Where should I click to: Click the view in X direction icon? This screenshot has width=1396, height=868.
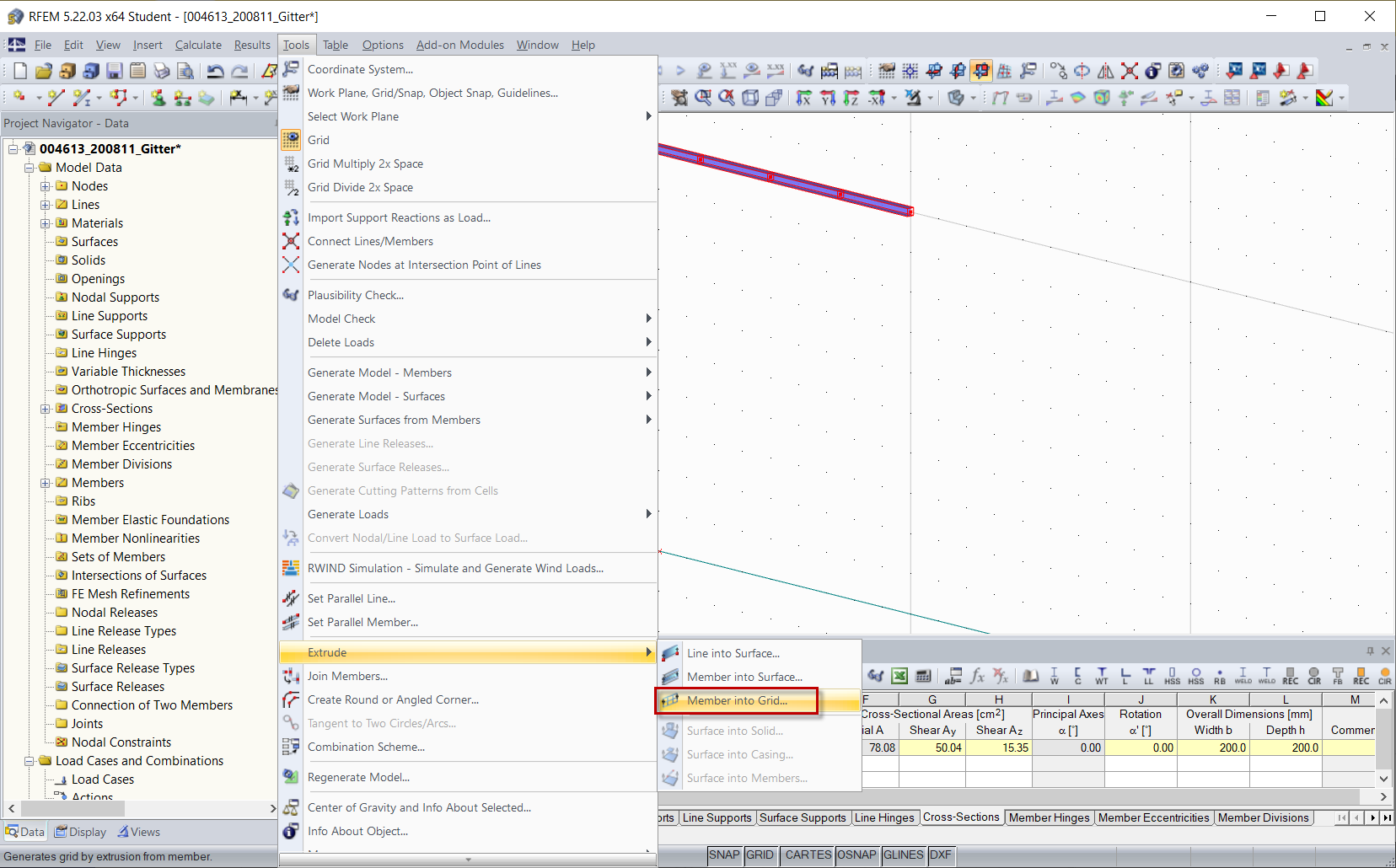804,98
